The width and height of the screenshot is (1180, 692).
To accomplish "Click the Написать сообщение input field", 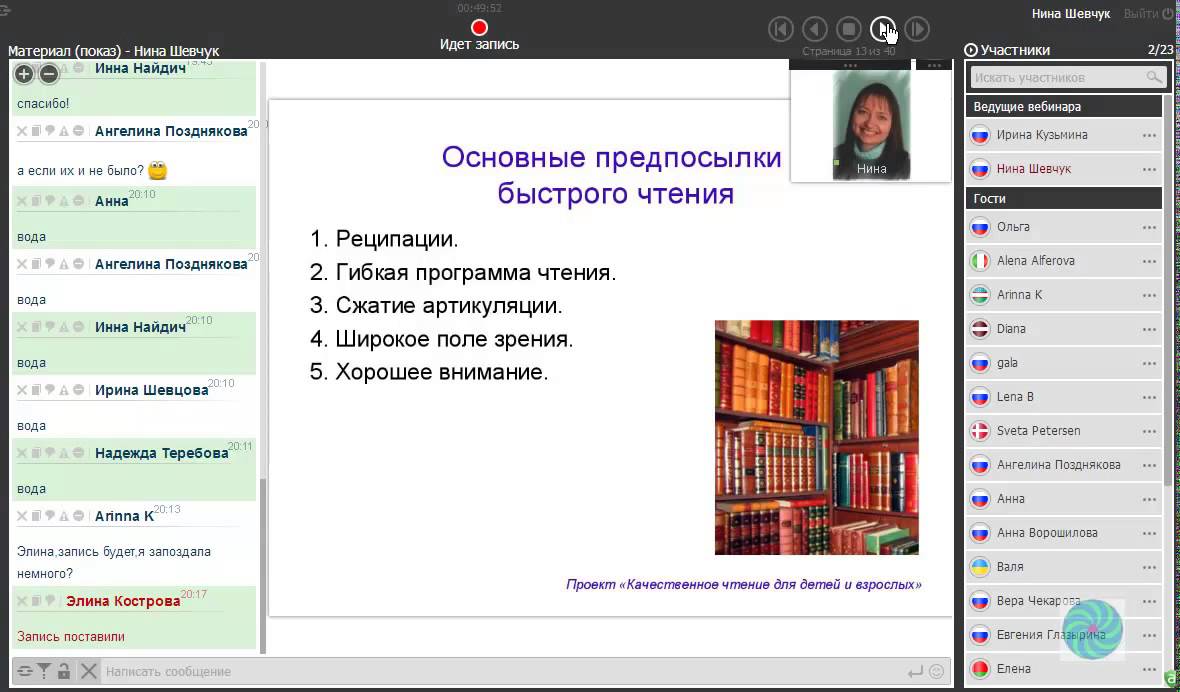I will click(x=504, y=671).
